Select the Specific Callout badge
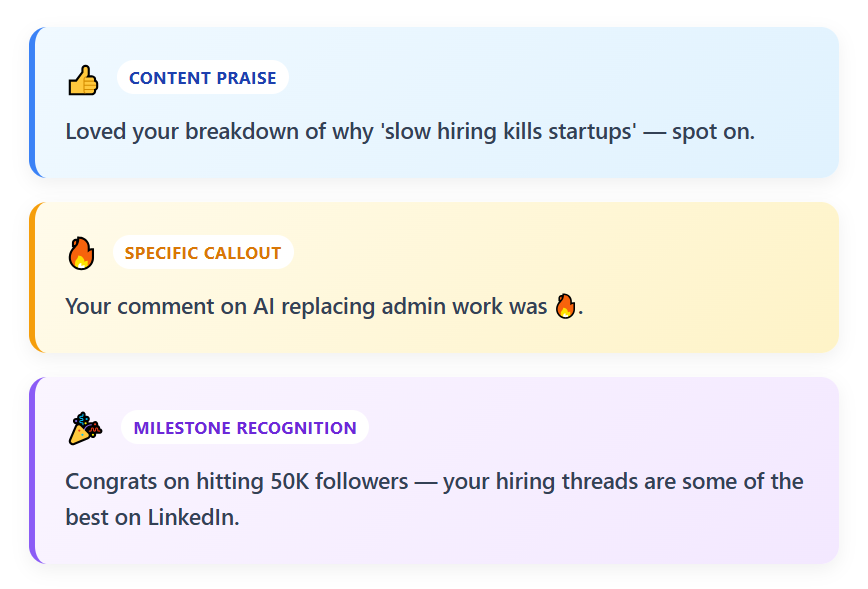Image resolution: width=868 pixels, height=589 pixels. [x=203, y=252]
